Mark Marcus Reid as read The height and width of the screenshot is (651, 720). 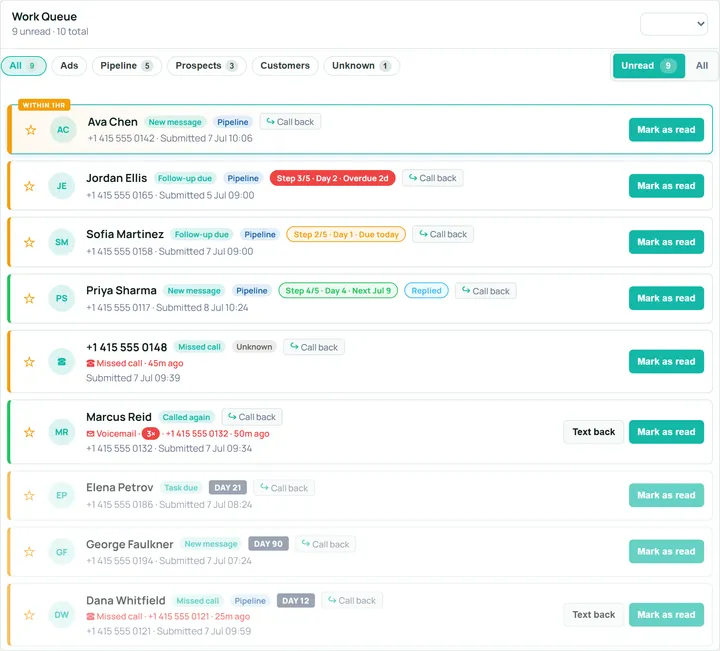pyautogui.click(x=666, y=432)
